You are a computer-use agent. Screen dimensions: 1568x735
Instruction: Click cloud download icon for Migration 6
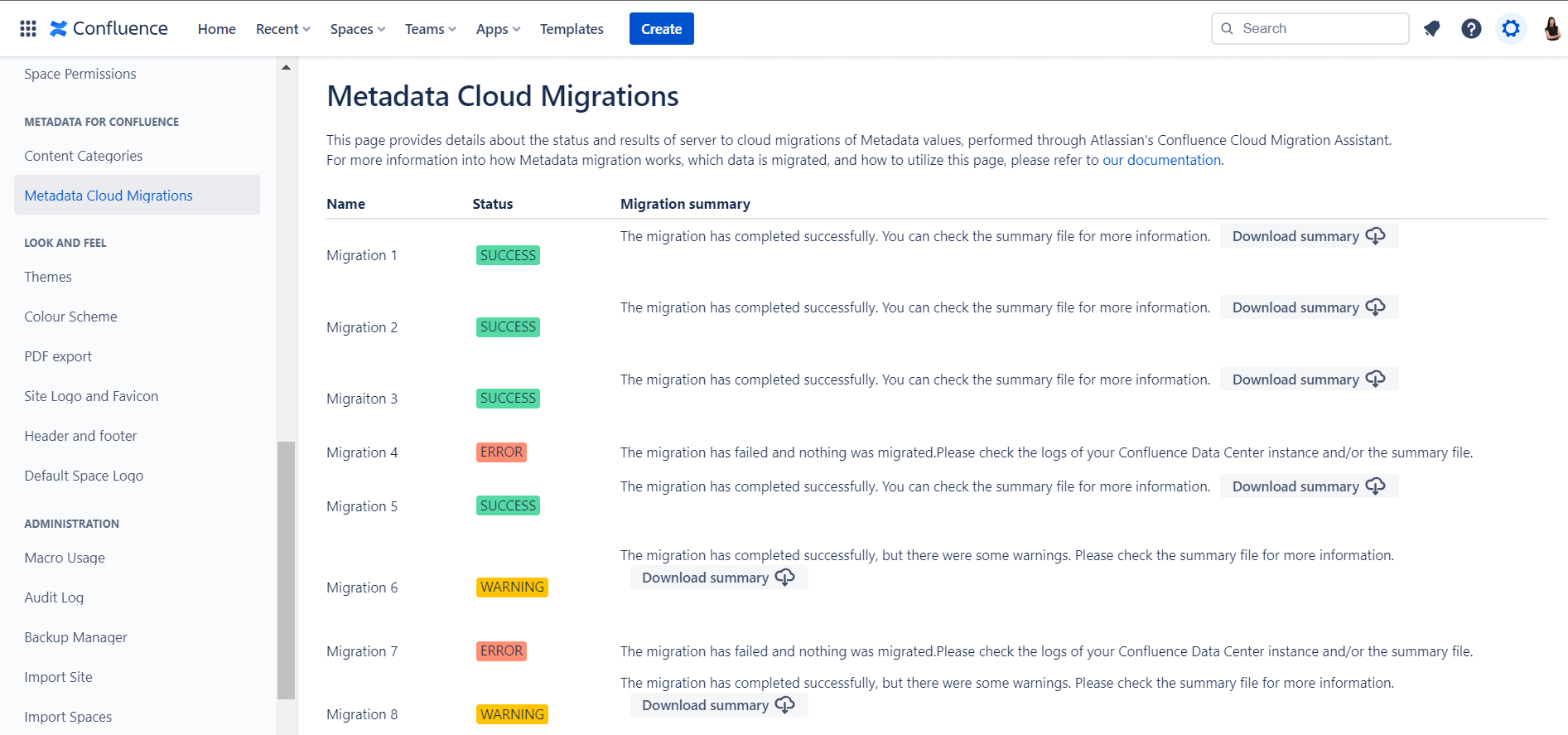(784, 578)
